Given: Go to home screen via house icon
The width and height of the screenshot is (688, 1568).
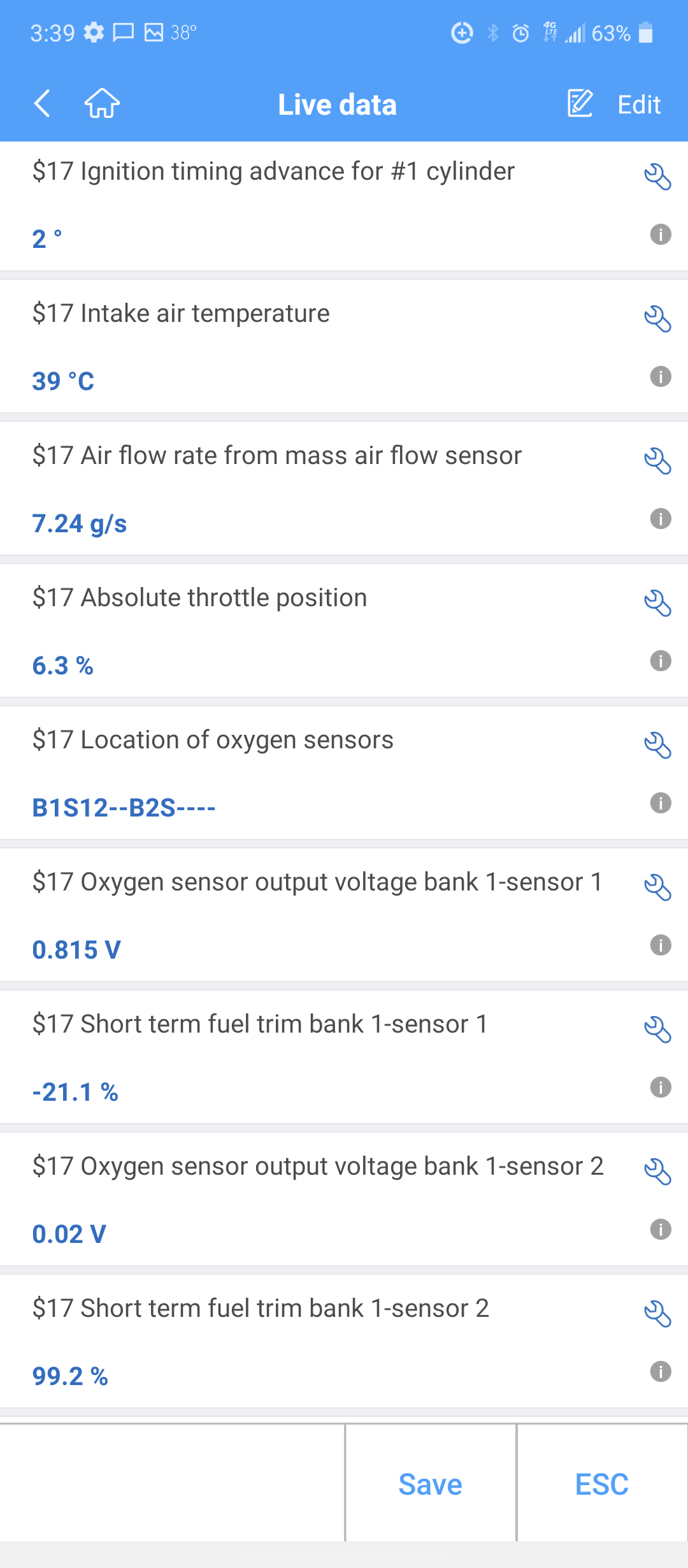Looking at the screenshot, I should tap(102, 104).
